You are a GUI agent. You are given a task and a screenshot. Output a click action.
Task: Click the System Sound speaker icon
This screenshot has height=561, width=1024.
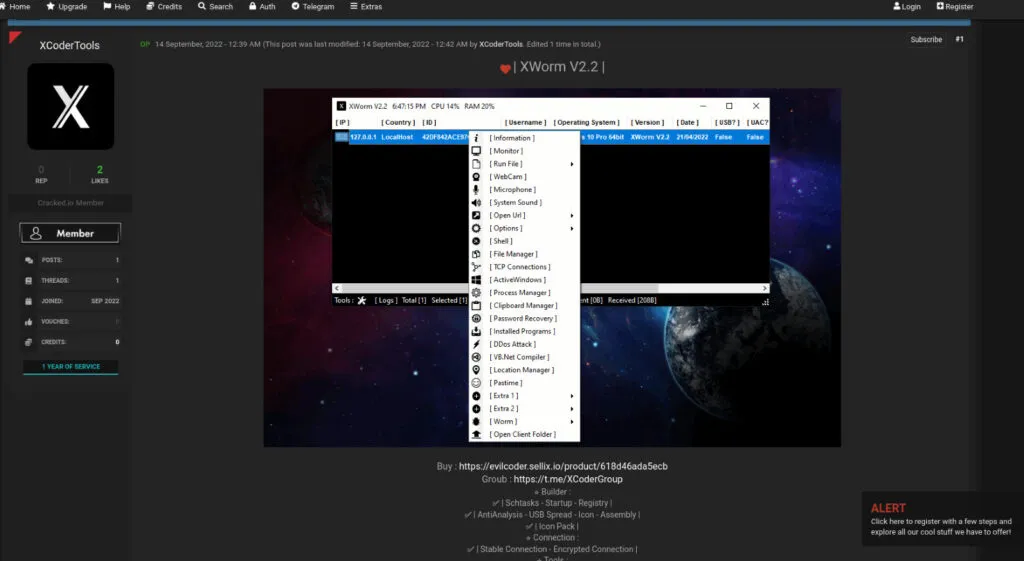(x=476, y=202)
